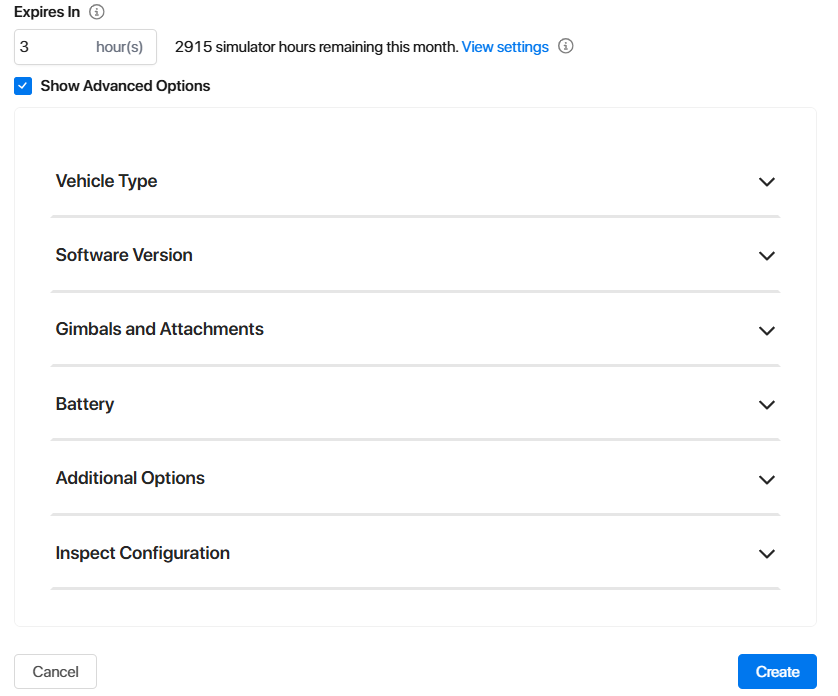Select the Additional Options section title
The image size is (838, 696).
[x=130, y=478]
